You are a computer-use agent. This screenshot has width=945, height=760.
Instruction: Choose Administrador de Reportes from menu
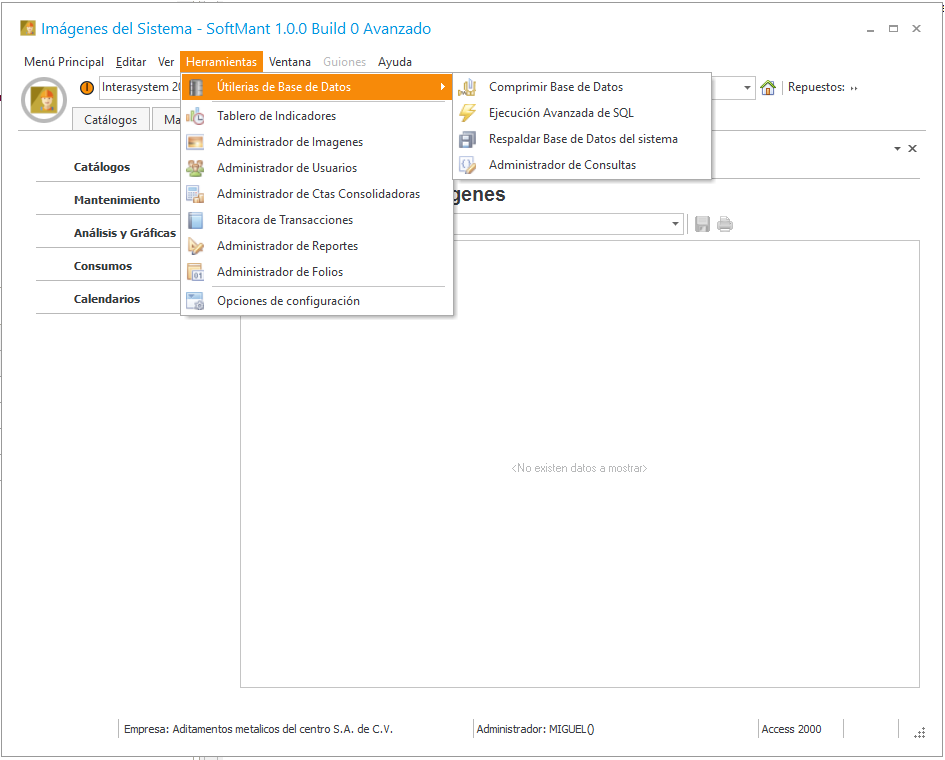(287, 246)
